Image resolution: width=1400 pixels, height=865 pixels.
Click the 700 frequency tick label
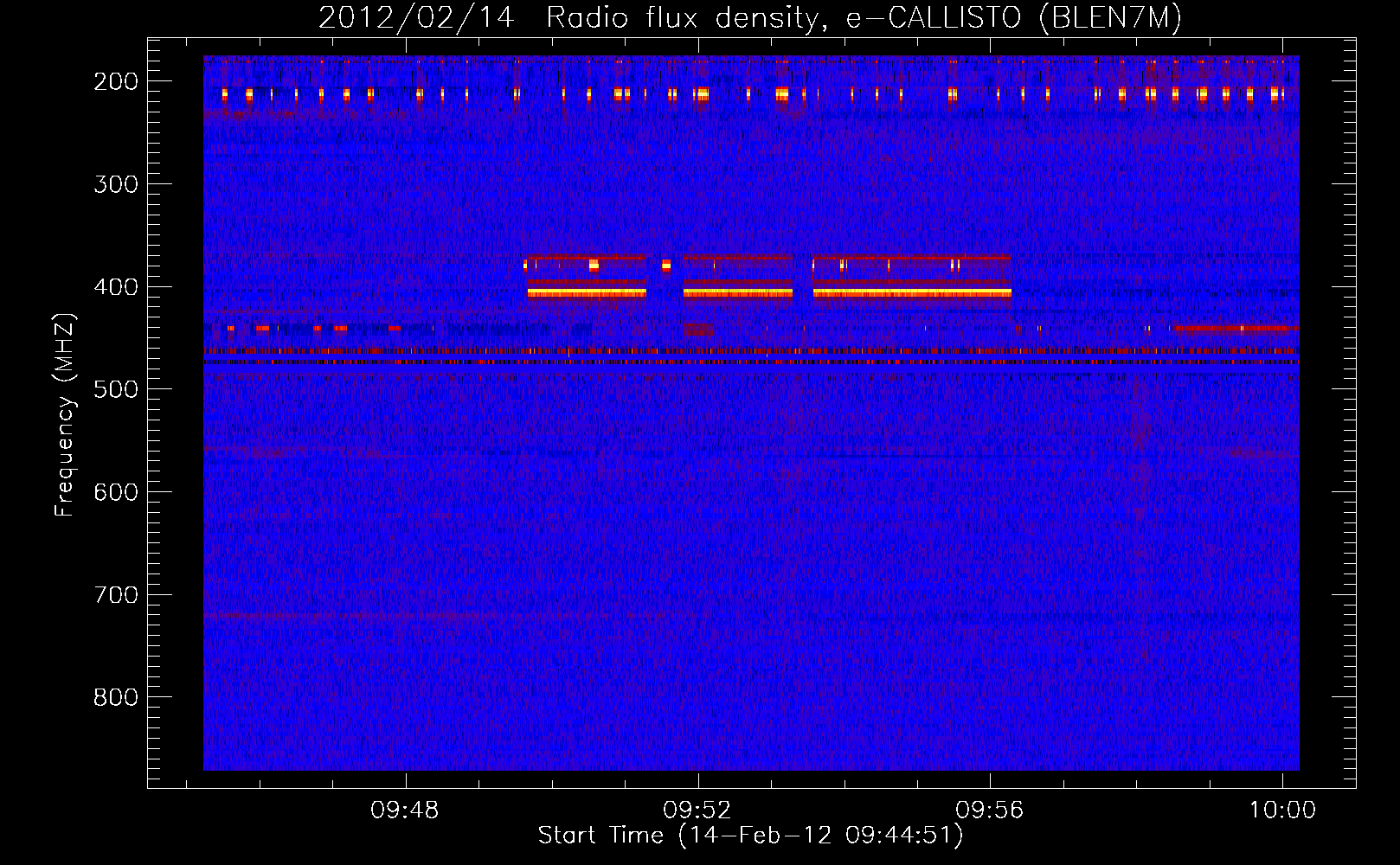[x=116, y=595]
